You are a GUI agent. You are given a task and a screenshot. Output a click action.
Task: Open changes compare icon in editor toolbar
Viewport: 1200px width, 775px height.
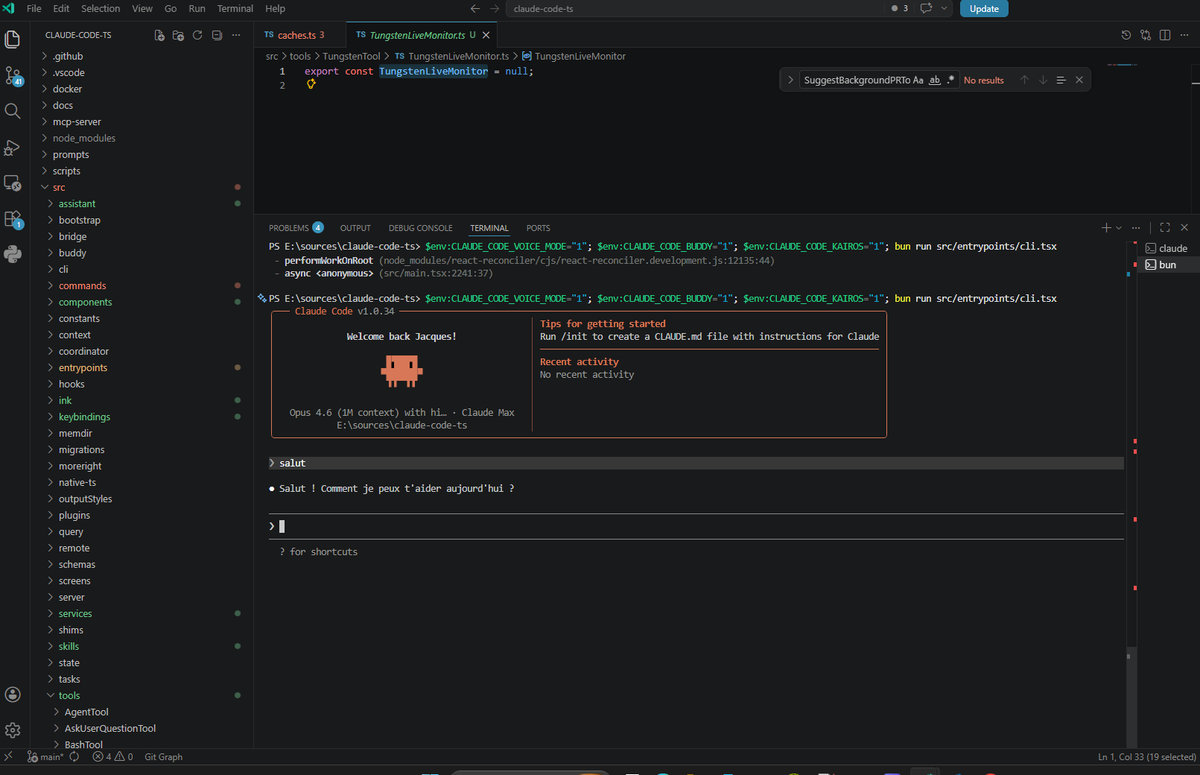[1146, 35]
